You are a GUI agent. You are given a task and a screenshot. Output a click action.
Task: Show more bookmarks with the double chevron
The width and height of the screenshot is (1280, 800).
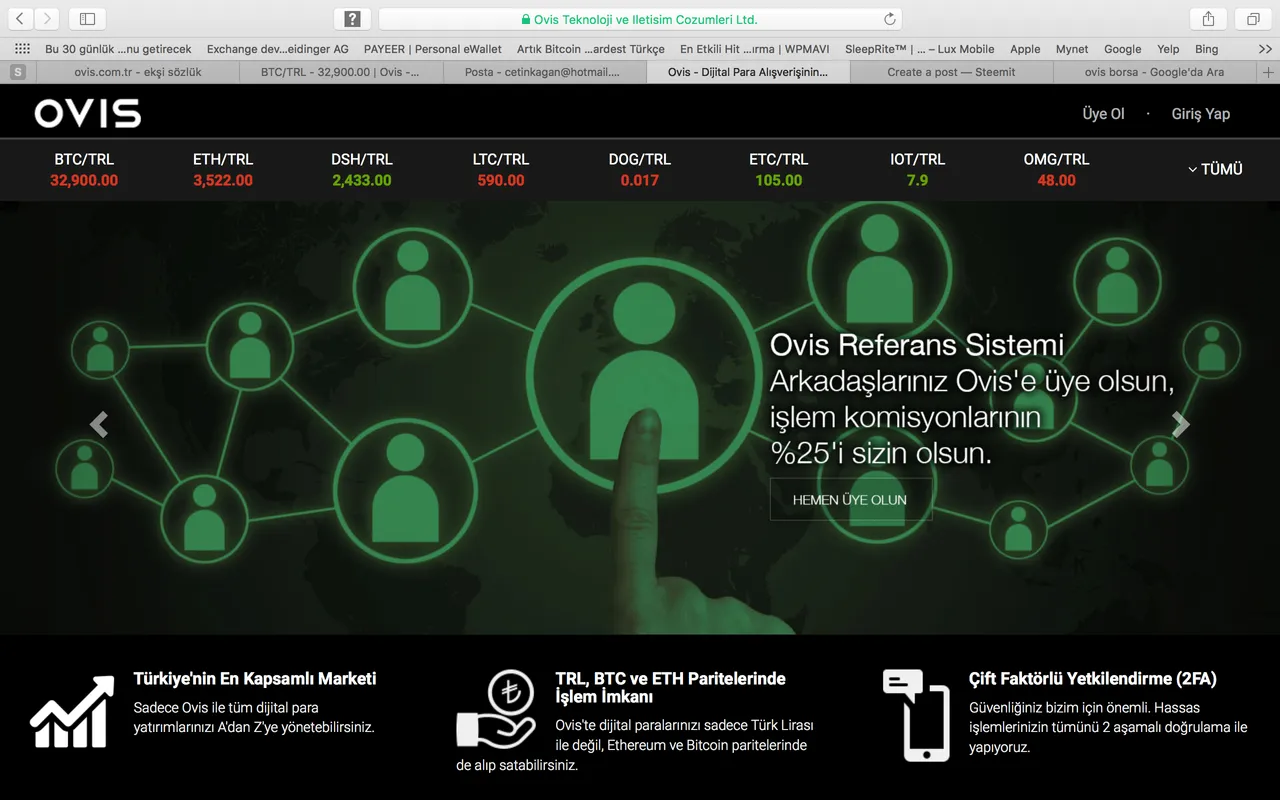1265,48
